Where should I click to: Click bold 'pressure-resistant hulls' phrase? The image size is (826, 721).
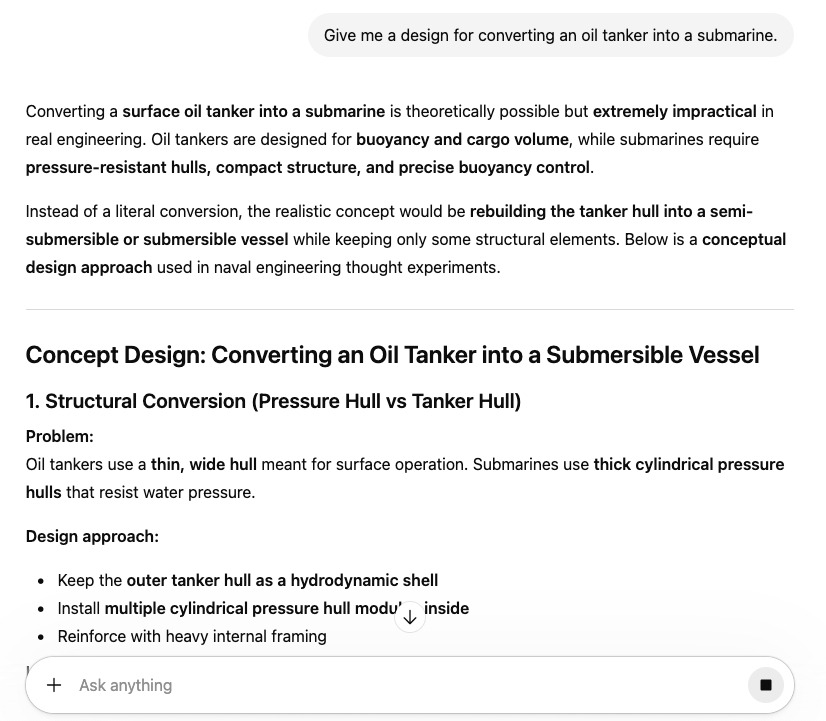[x=118, y=167]
